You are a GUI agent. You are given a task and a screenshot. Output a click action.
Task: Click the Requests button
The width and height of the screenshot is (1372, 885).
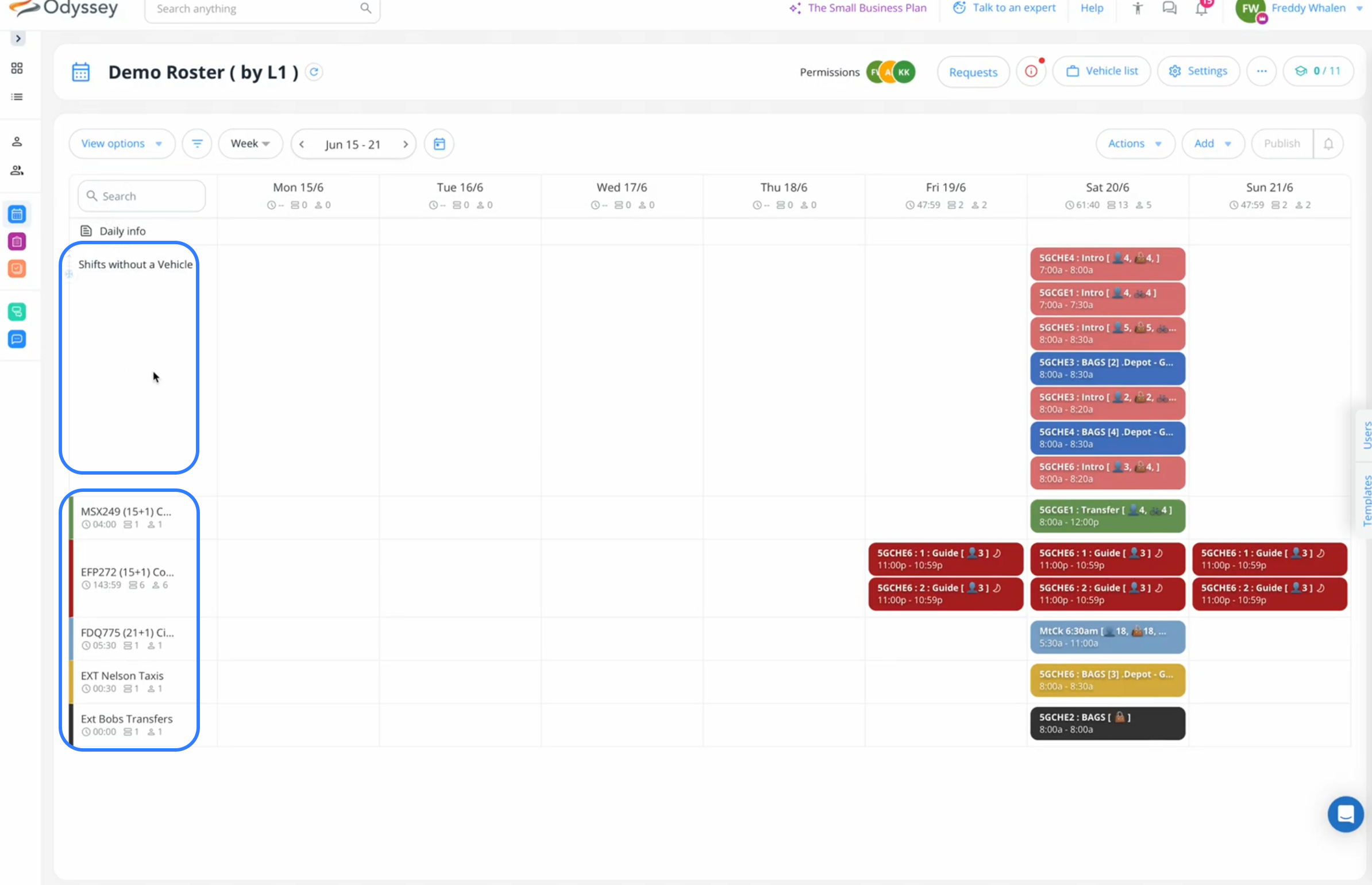click(x=973, y=72)
